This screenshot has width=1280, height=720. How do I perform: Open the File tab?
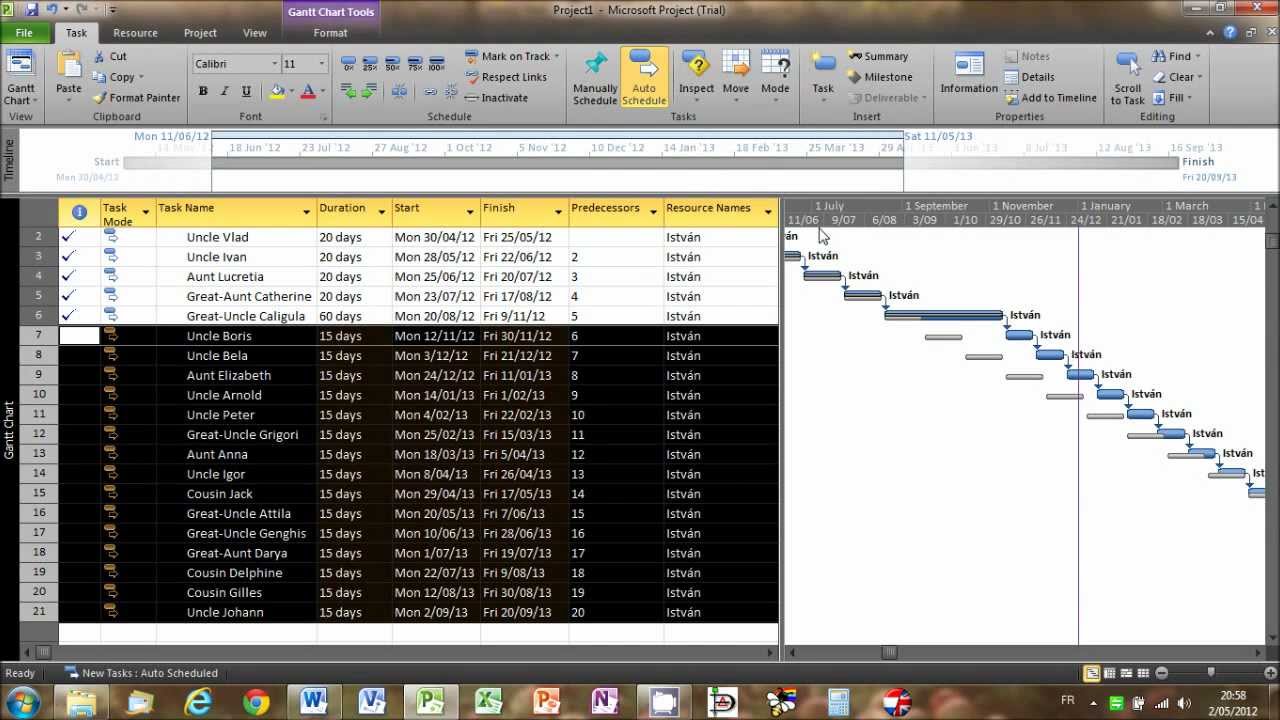tap(24, 33)
